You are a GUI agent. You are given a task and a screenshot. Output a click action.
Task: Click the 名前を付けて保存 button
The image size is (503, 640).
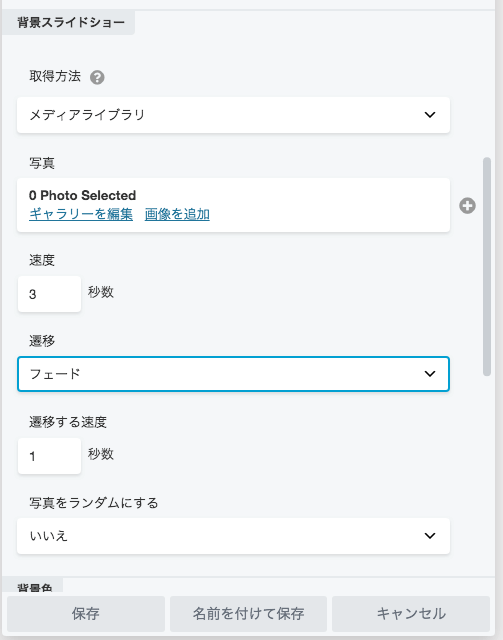248,613
